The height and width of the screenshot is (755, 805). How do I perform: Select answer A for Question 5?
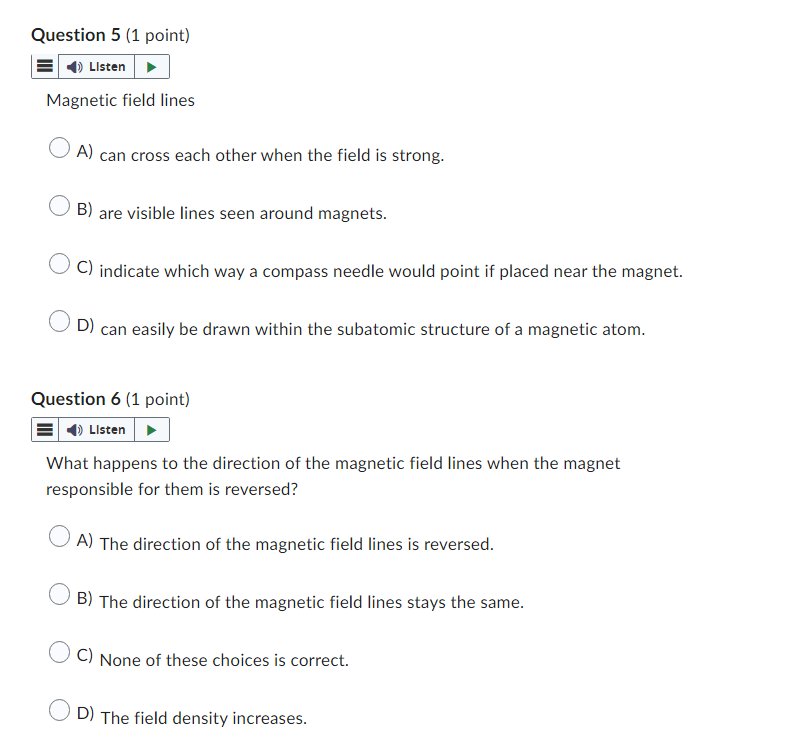(59, 147)
